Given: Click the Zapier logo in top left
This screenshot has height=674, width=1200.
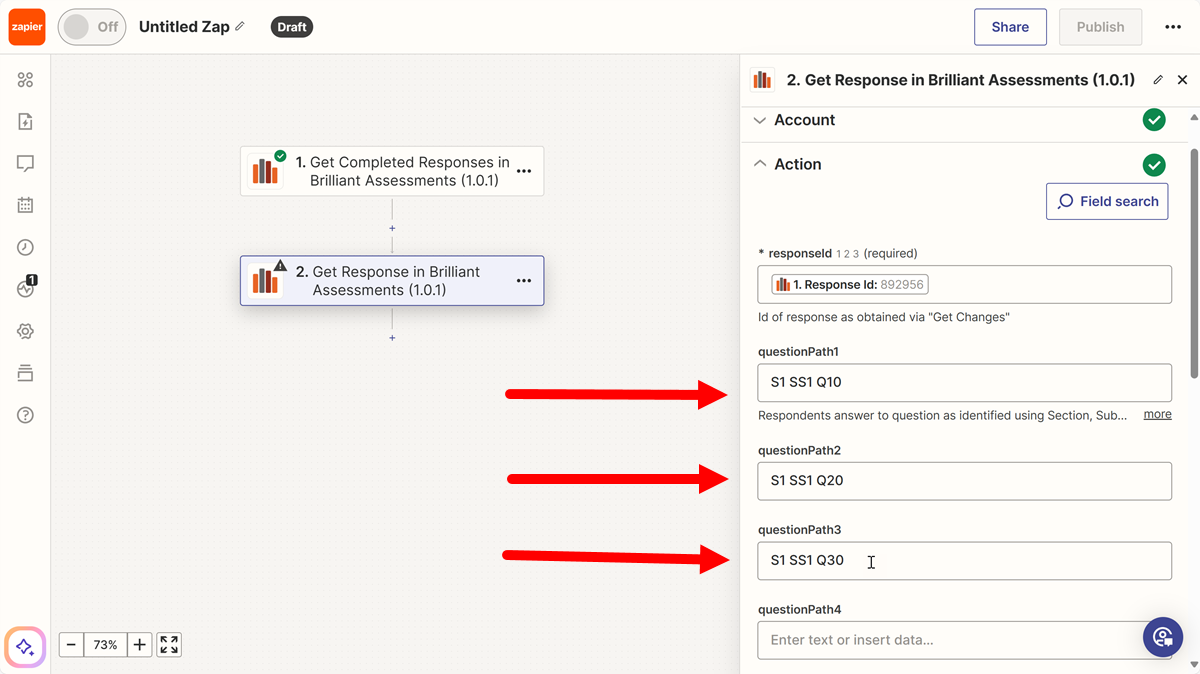Looking at the screenshot, I should [x=26, y=26].
